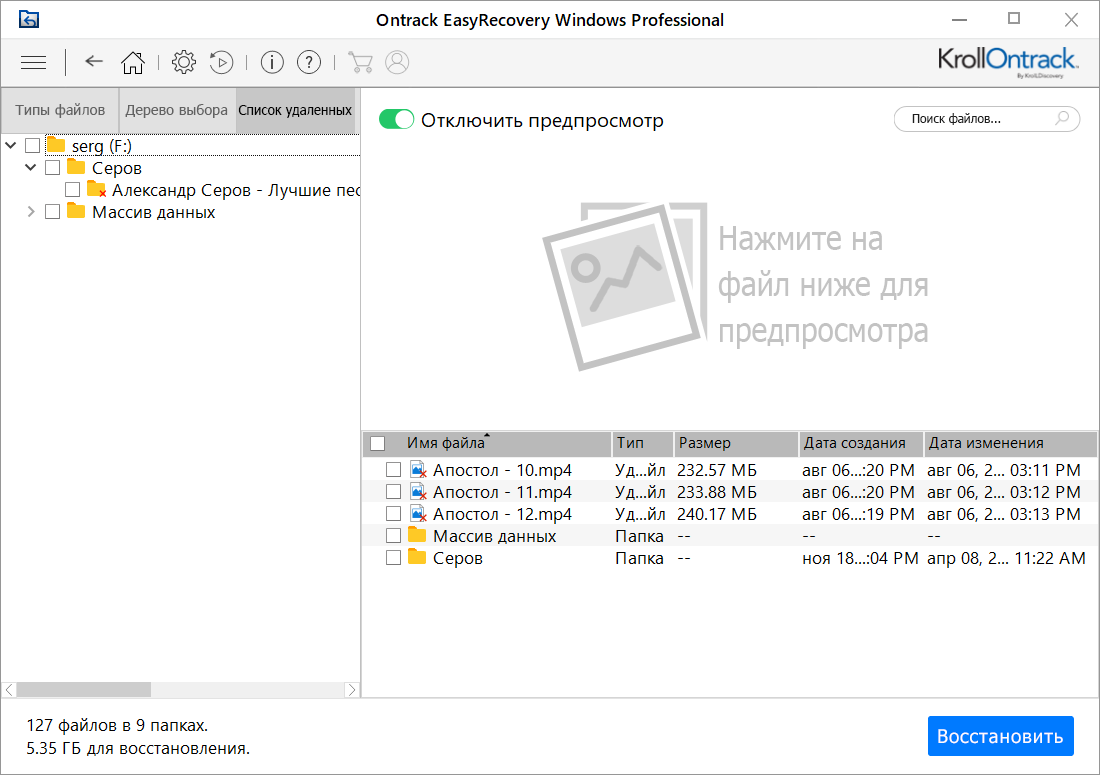Expand the Массив данных tree node
Viewport: 1100px width, 775px height.
coord(30,212)
